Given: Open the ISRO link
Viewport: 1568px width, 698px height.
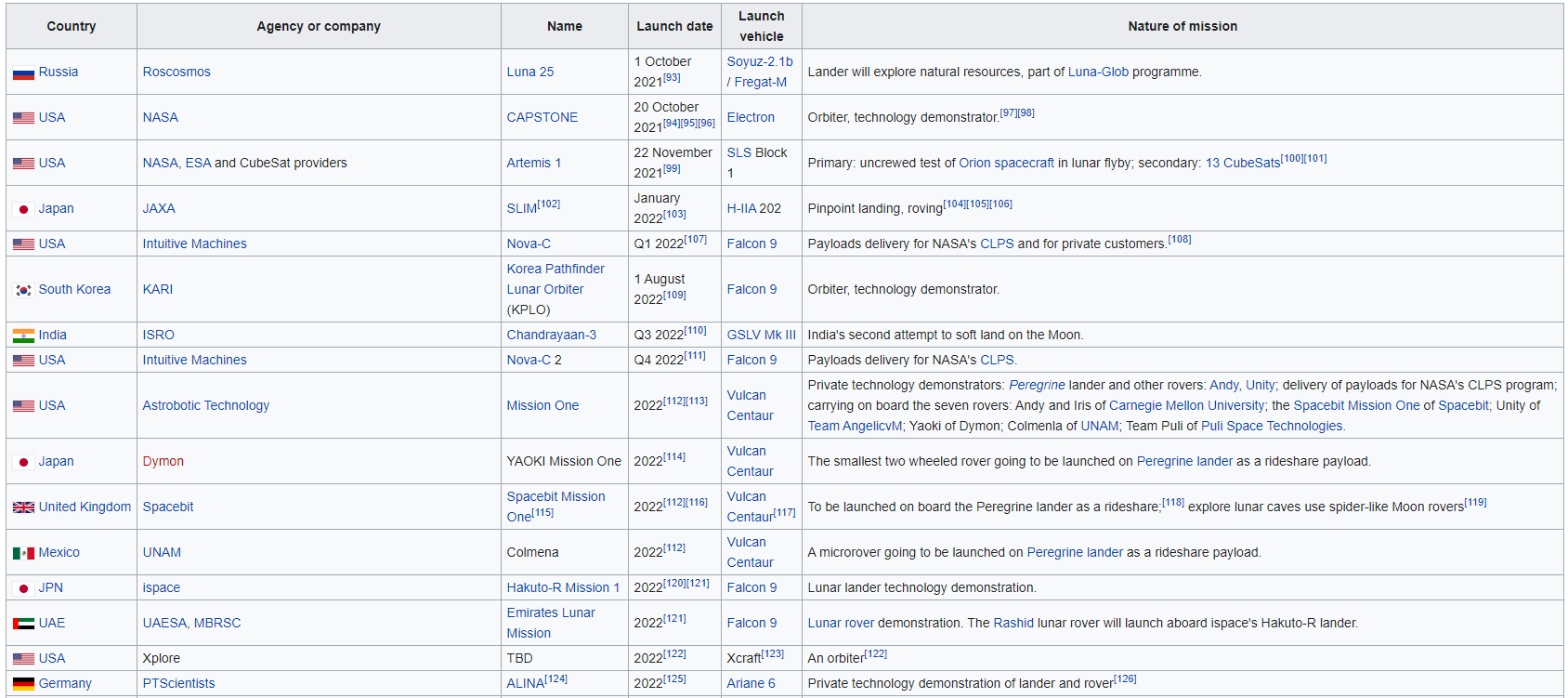Looking at the screenshot, I should pyautogui.click(x=159, y=335).
